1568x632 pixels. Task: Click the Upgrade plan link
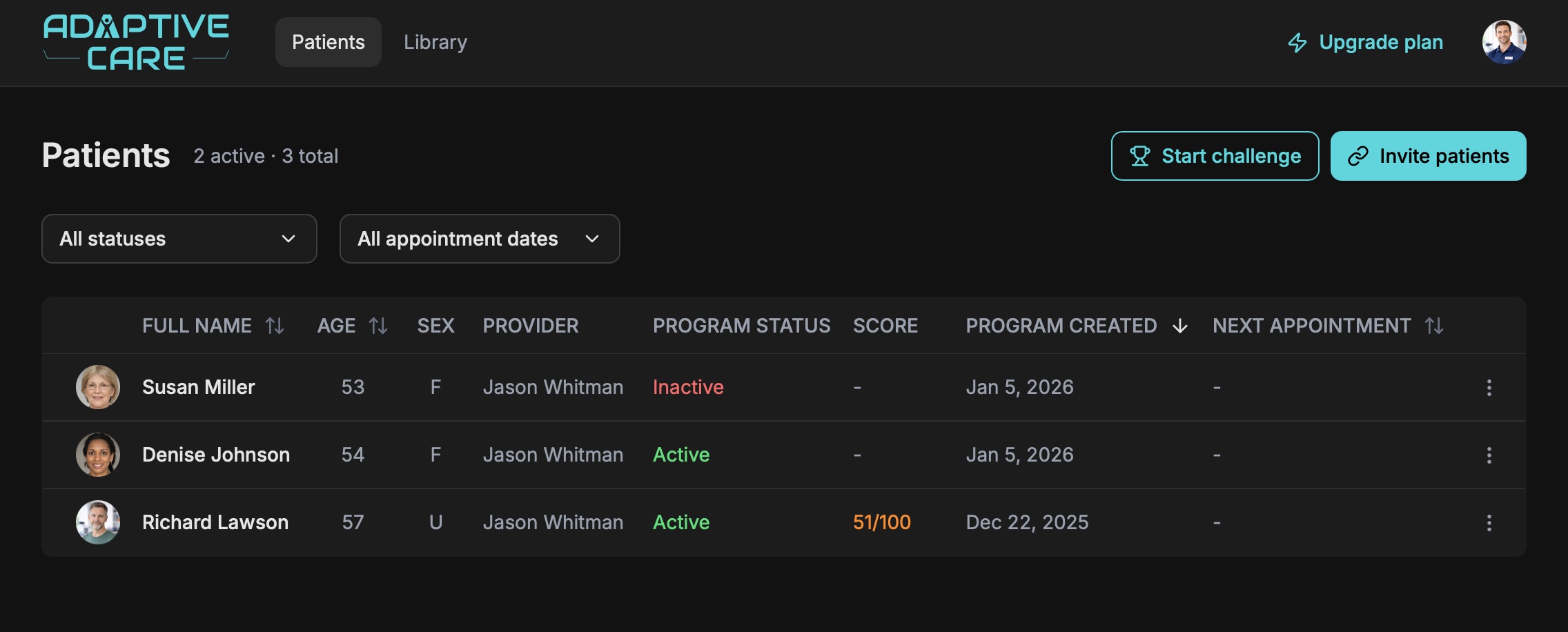point(1380,42)
